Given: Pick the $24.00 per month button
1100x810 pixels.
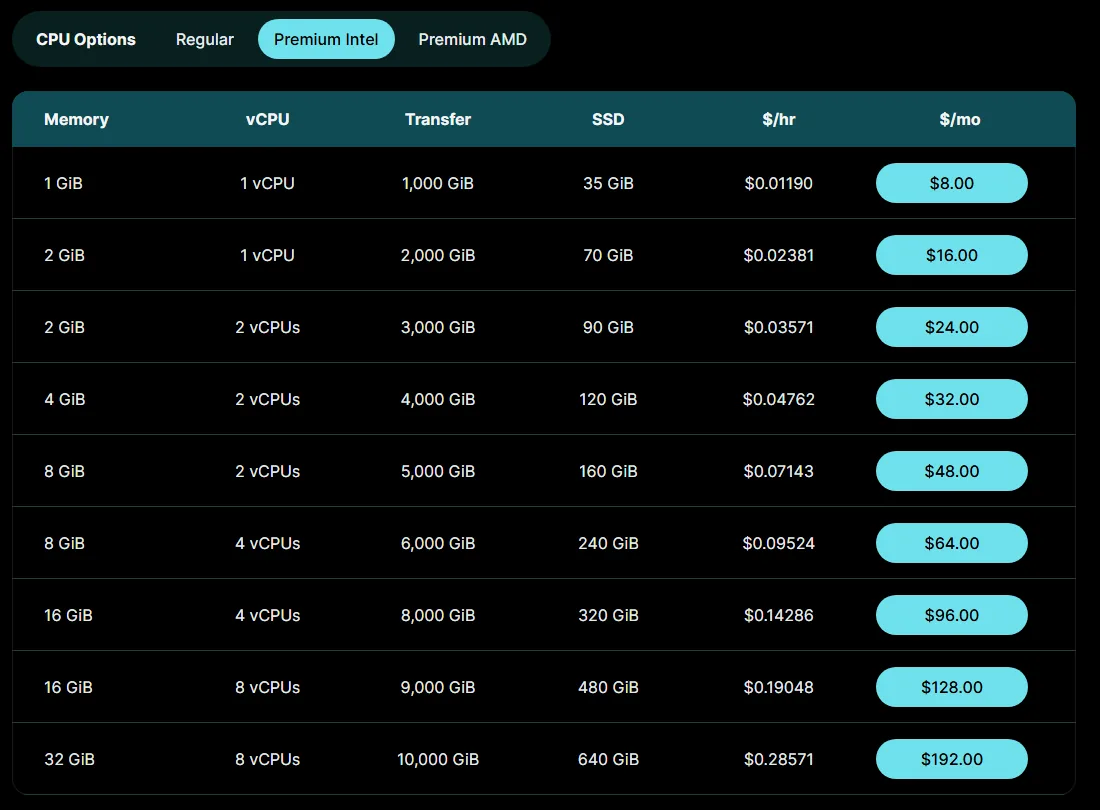Looking at the screenshot, I should click(951, 328).
